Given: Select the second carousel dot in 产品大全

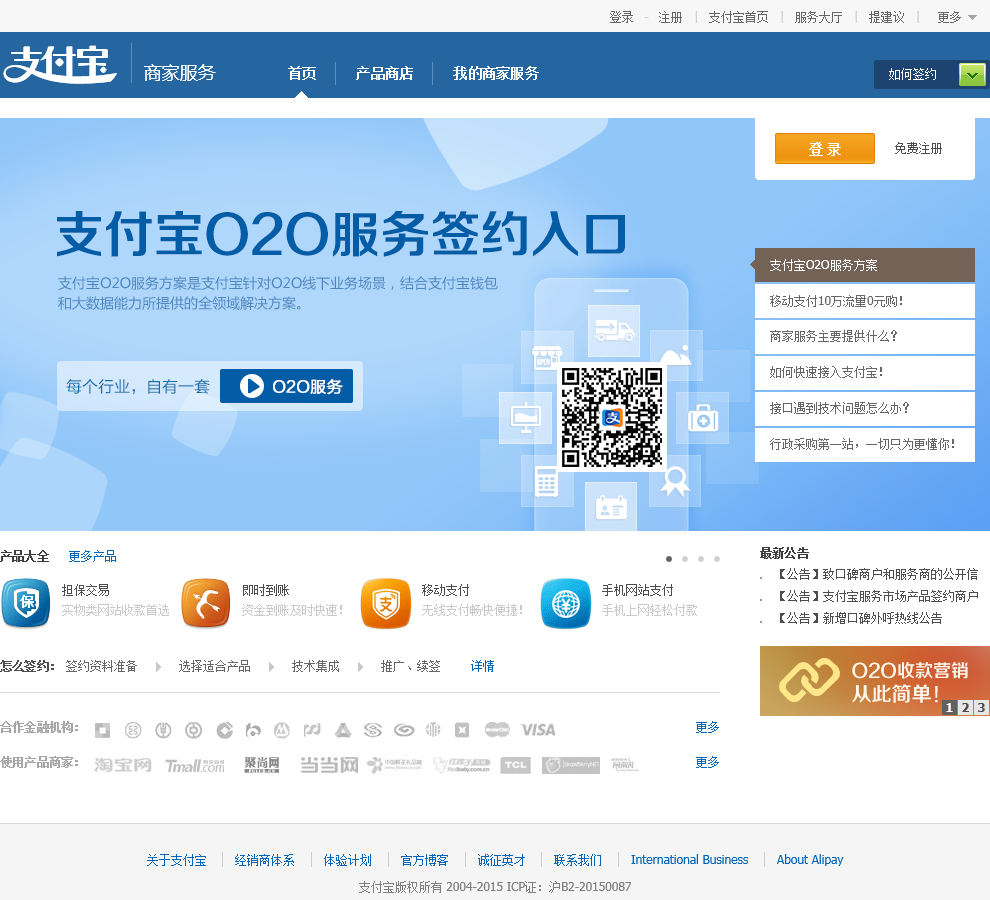Looking at the screenshot, I should click(x=685, y=559).
